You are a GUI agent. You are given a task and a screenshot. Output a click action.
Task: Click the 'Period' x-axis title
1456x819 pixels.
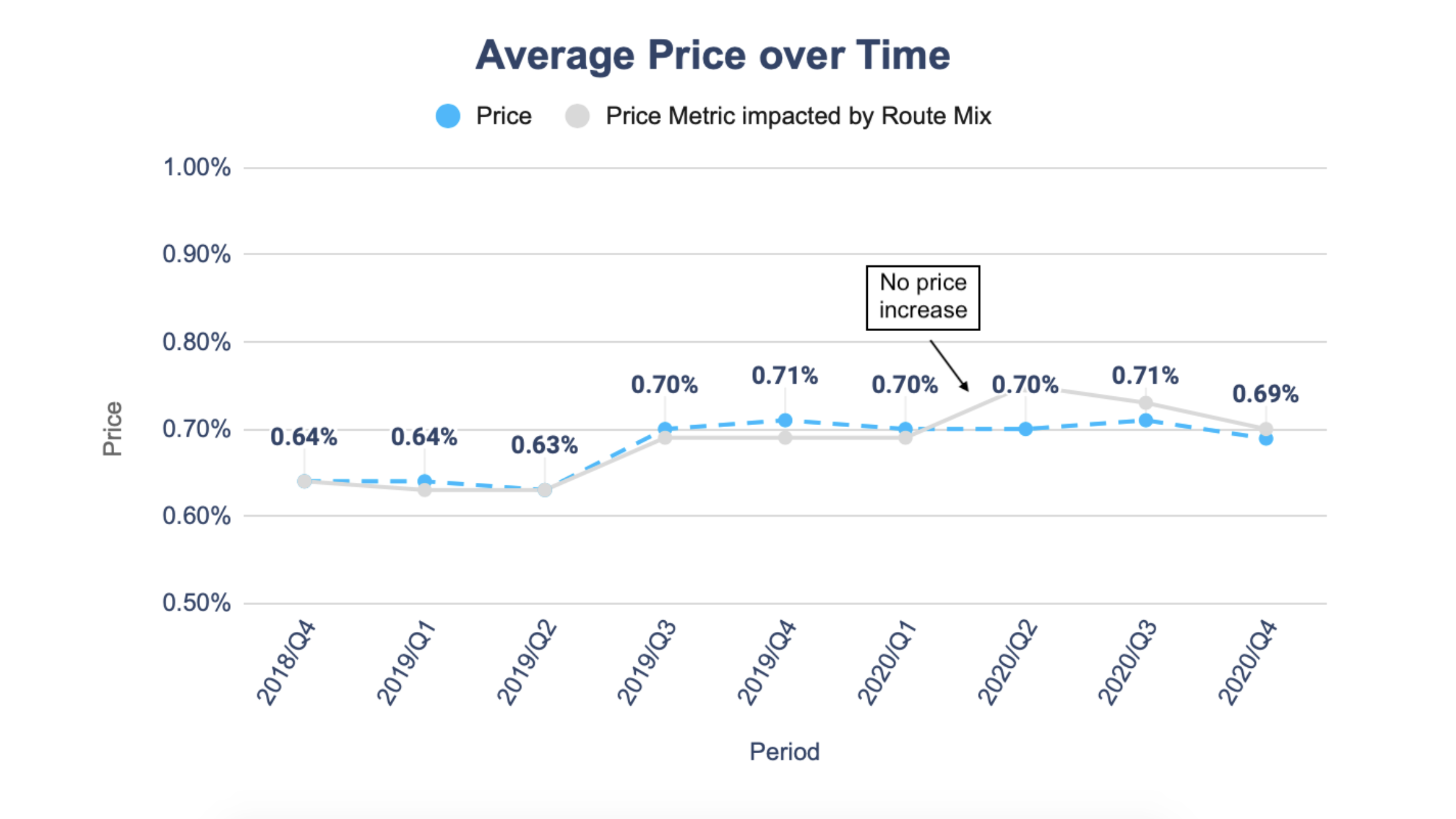(x=784, y=751)
